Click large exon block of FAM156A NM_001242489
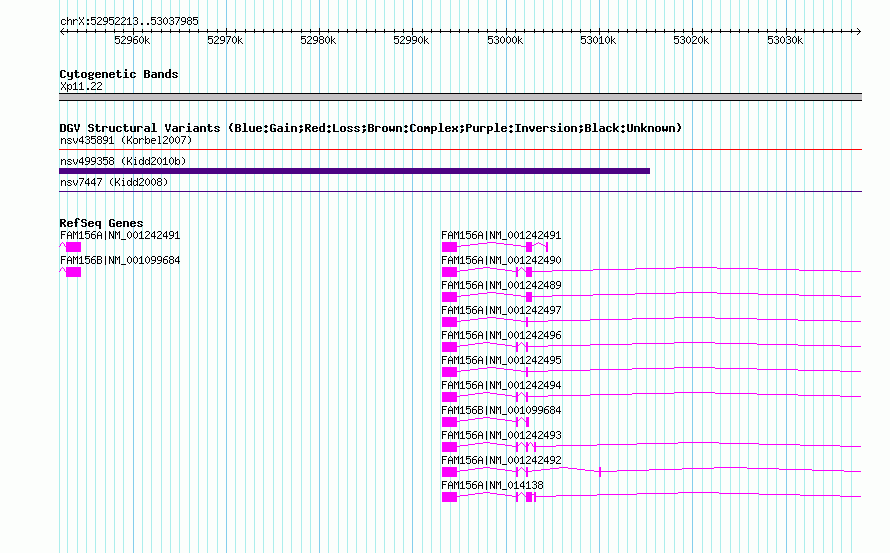 [x=450, y=297]
